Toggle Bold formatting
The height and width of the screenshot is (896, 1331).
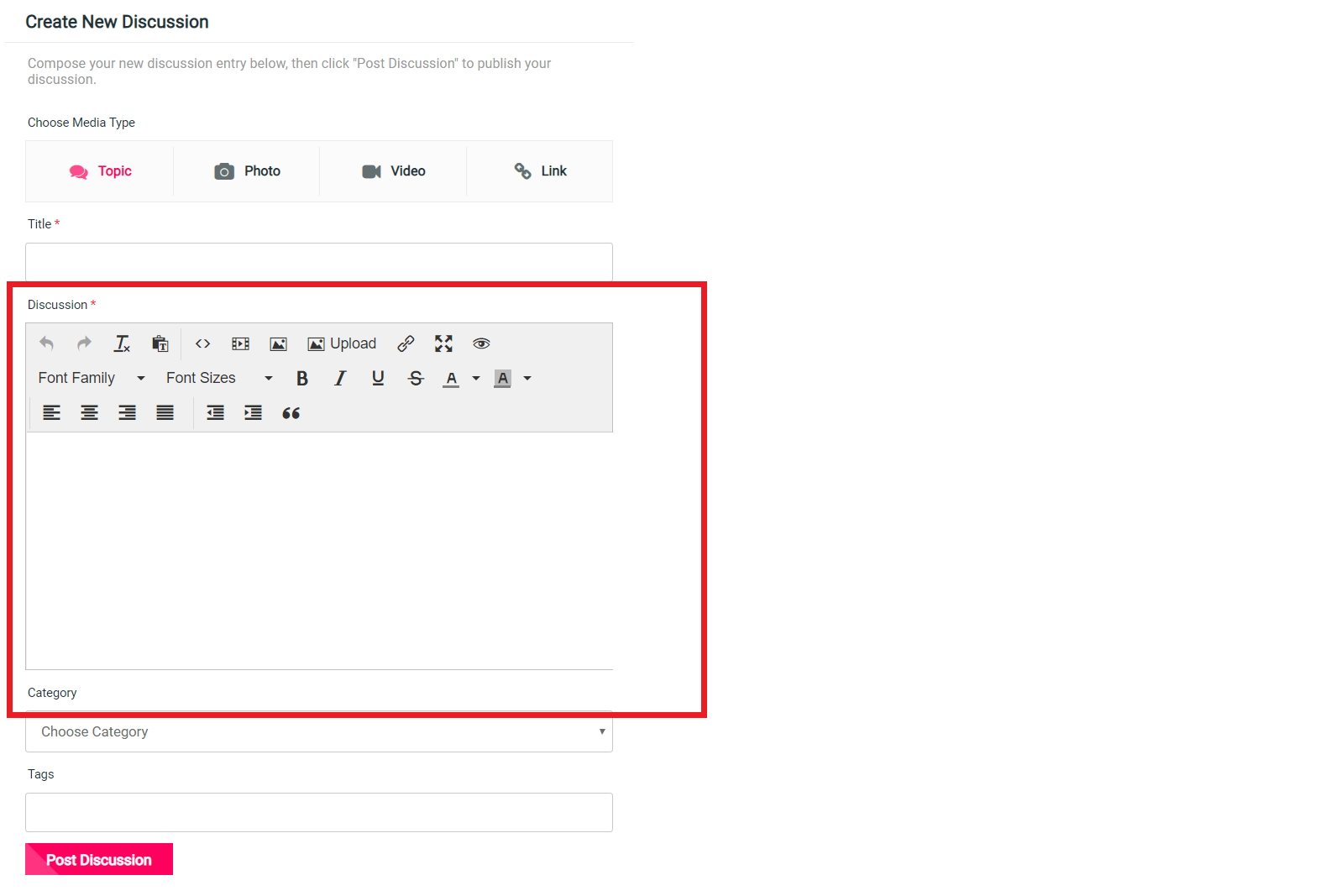pyautogui.click(x=302, y=378)
